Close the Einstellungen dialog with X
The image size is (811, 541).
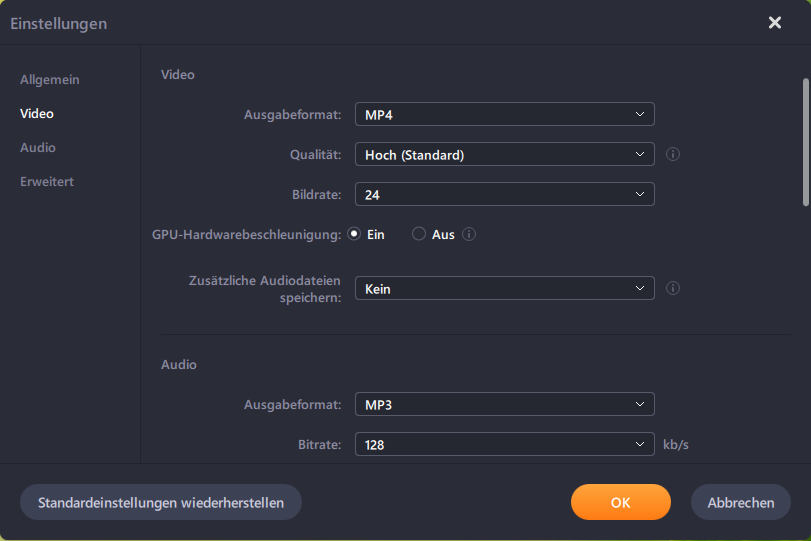775,23
